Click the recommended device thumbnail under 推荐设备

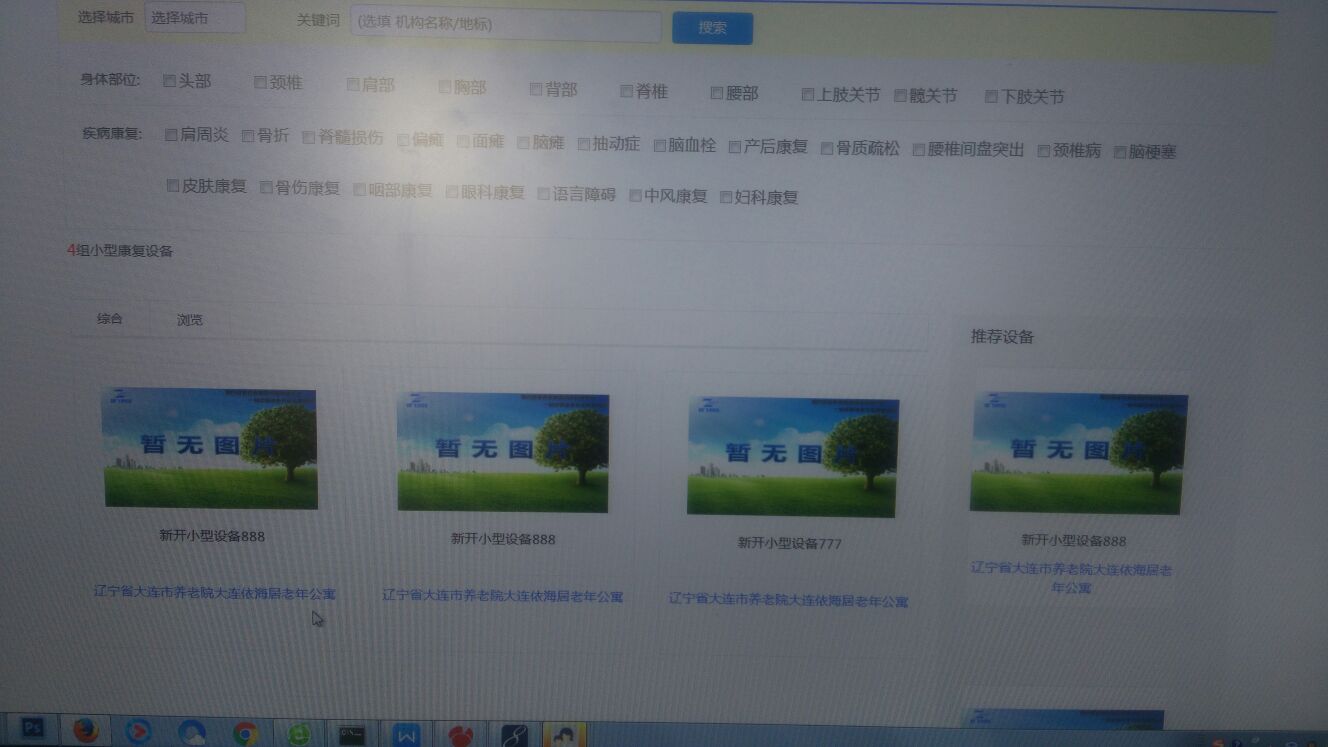tap(1078, 453)
